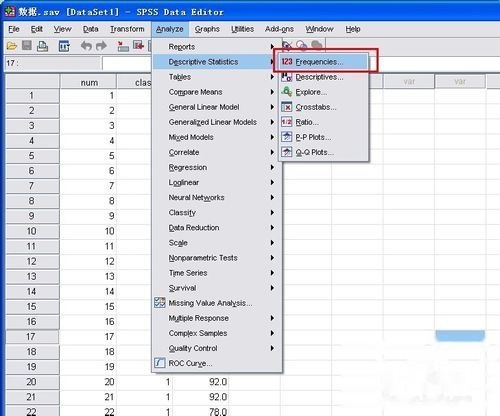Select the num column header
Image resolution: width=500 pixels, height=416 pixels.
tap(89, 82)
